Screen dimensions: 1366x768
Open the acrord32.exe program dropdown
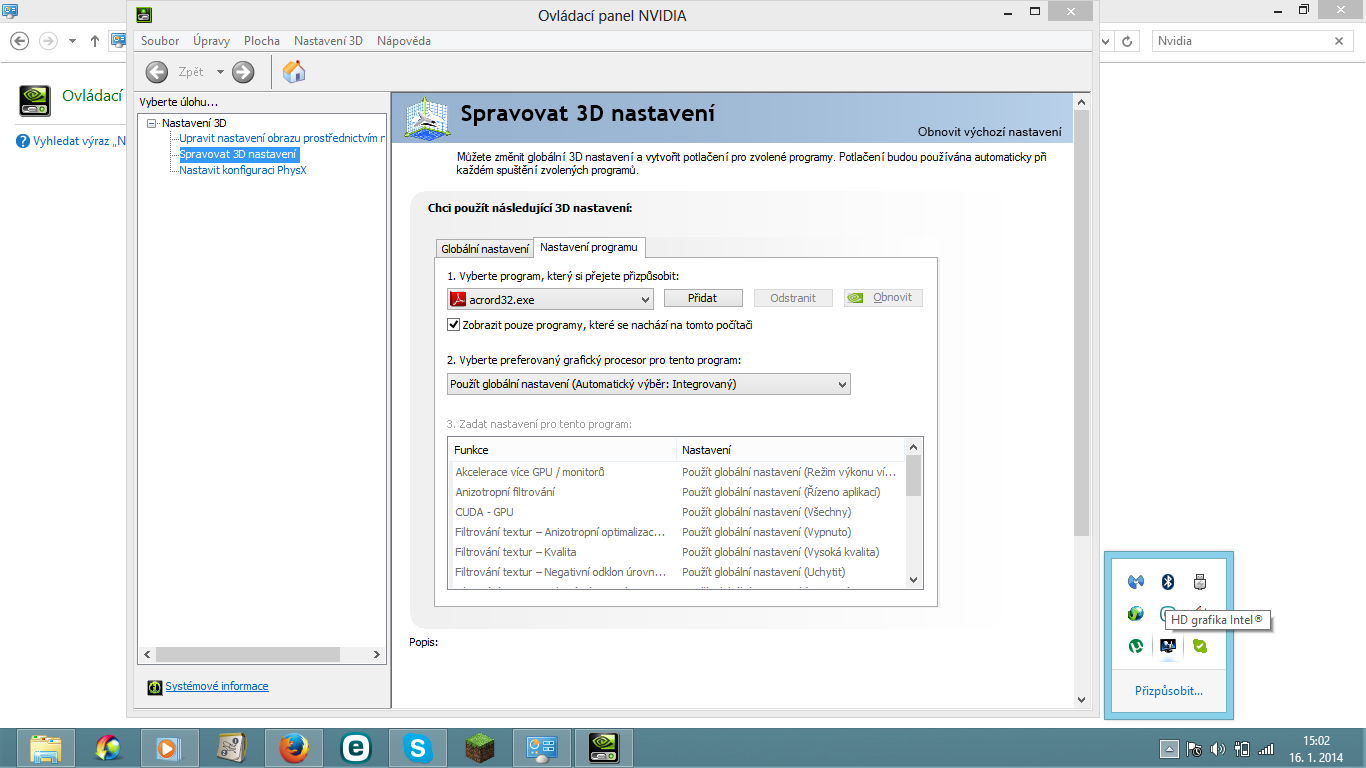(x=550, y=298)
